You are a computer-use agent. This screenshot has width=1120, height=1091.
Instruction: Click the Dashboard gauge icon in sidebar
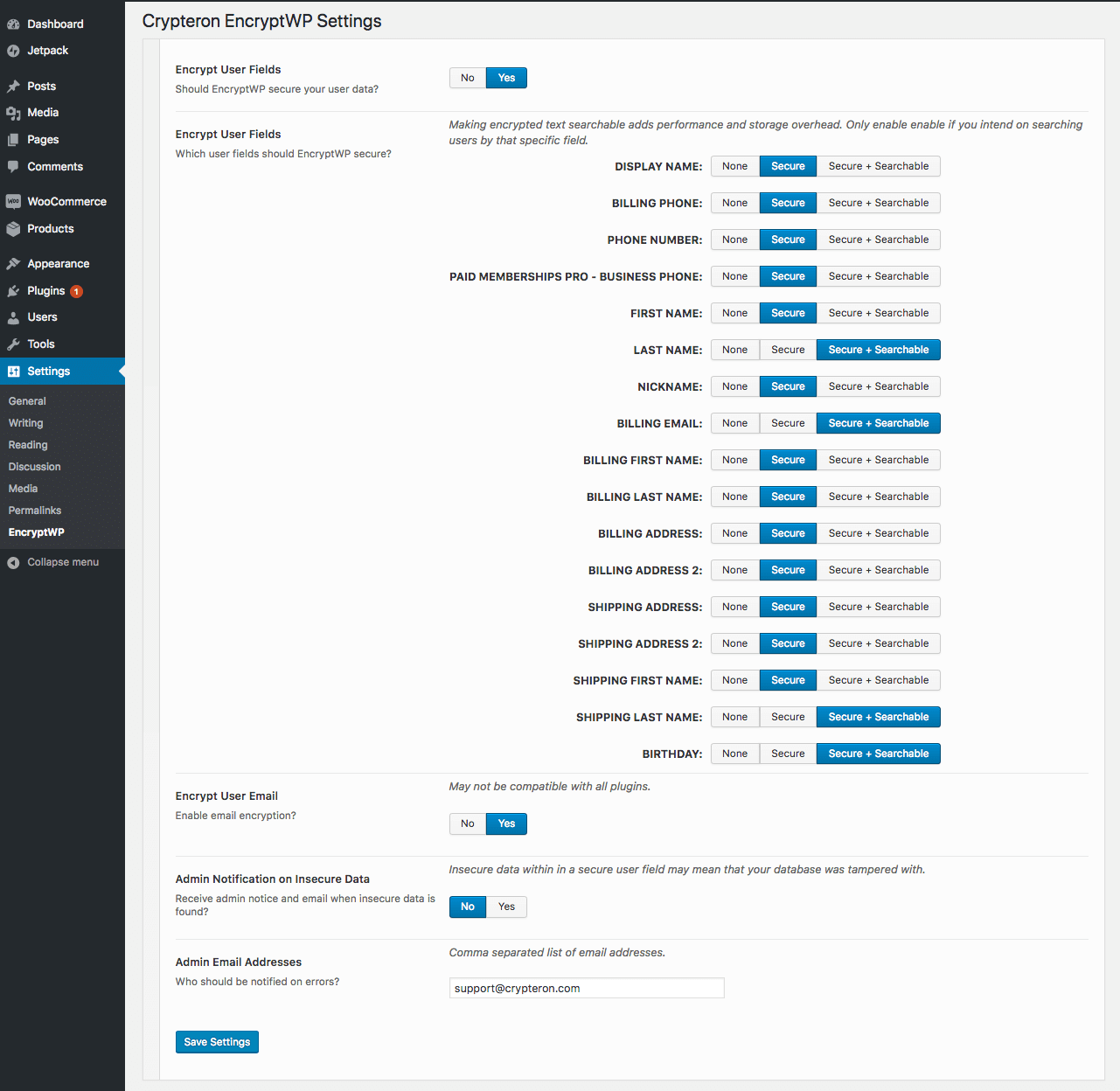(13, 24)
